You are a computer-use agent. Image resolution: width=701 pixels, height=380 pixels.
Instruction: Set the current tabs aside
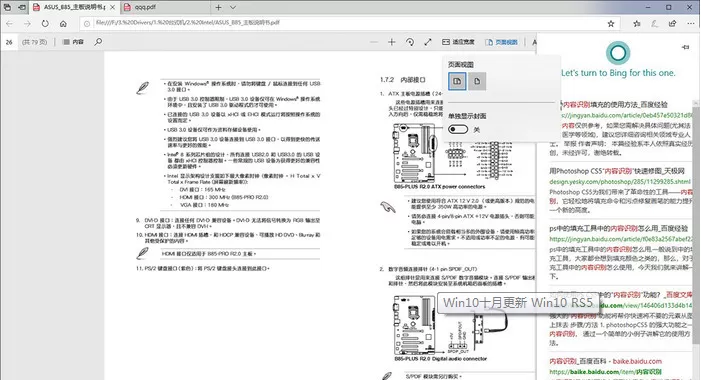[21, 7]
